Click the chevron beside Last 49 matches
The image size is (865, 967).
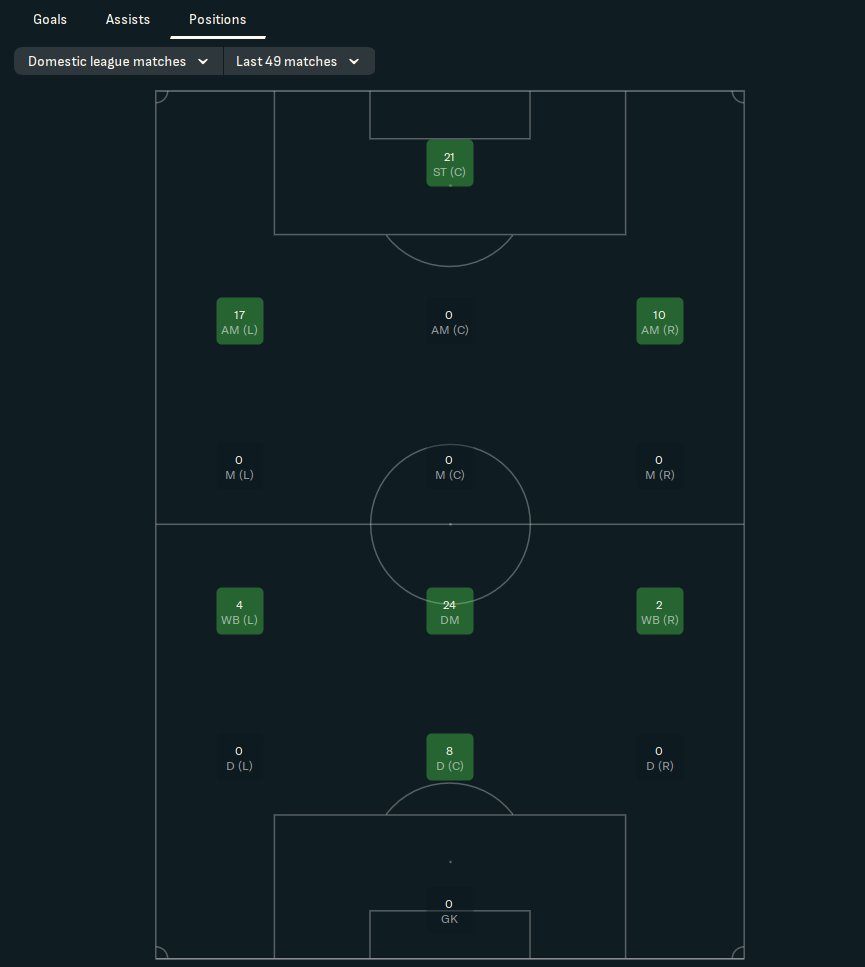[x=354, y=61]
